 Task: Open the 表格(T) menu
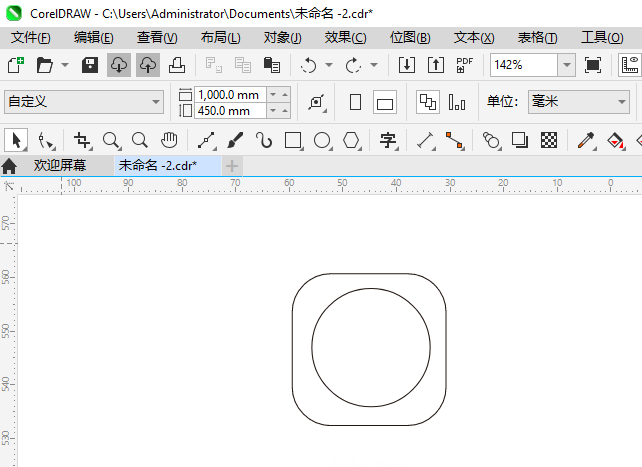click(x=537, y=38)
